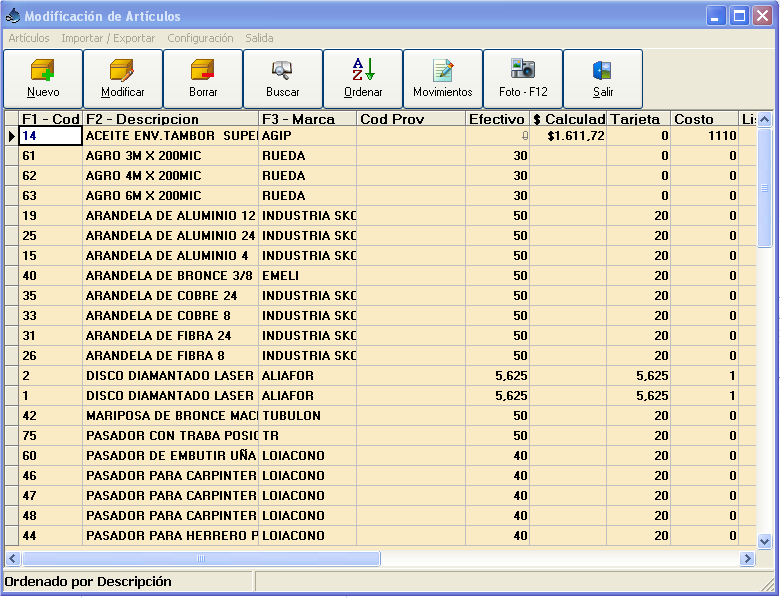The image size is (780, 598).
Task: Click code cell 2 of DISCO DIAMANTADO LASER
Action: (x=50, y=376)
